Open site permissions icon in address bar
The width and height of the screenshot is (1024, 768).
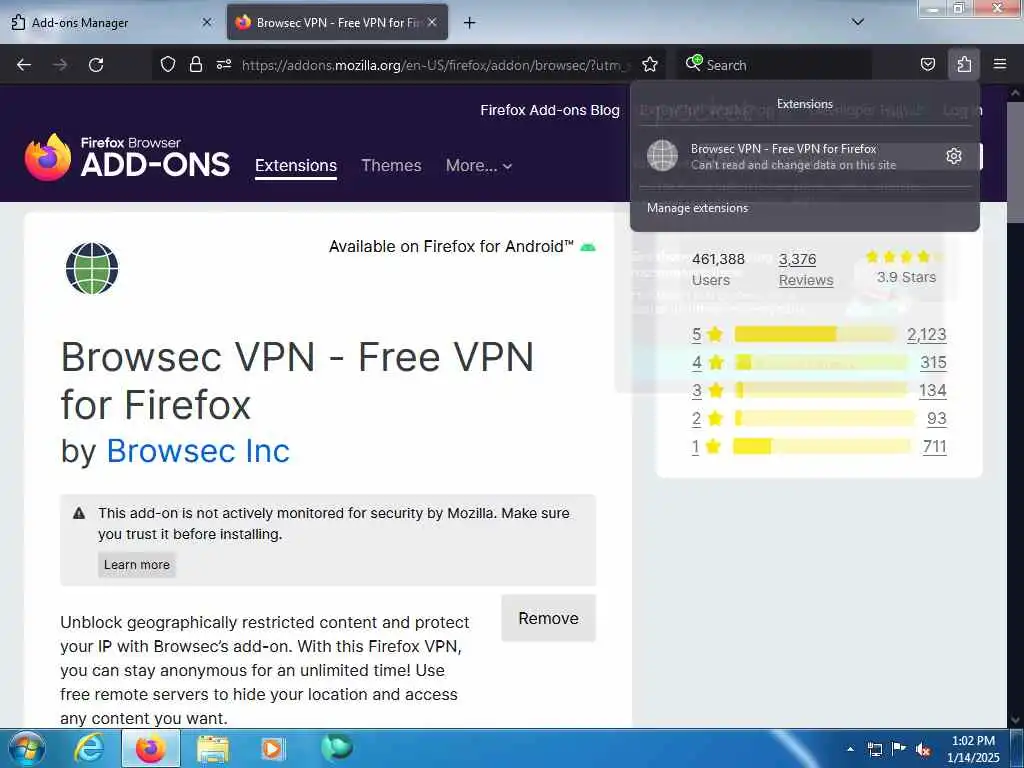(x=224, y=64)
